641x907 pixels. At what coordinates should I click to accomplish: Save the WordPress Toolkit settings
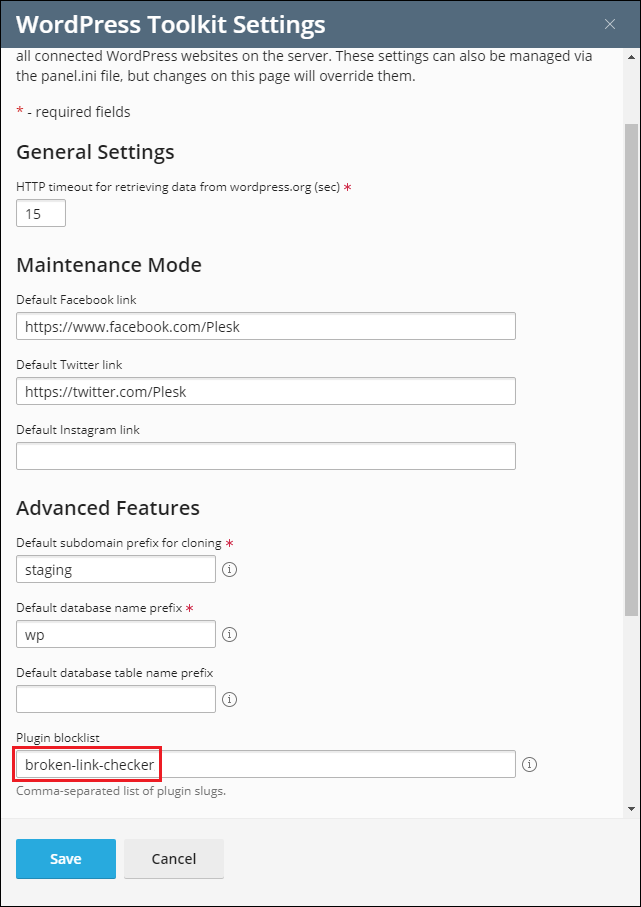(x=66, y=859)
